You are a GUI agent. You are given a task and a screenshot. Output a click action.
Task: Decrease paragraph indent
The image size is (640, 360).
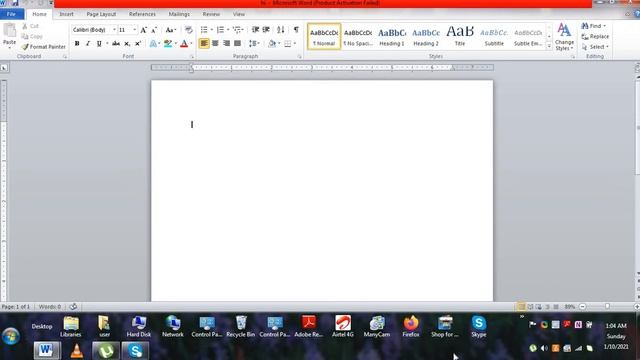pyautogui.click(x=256, y=30)
